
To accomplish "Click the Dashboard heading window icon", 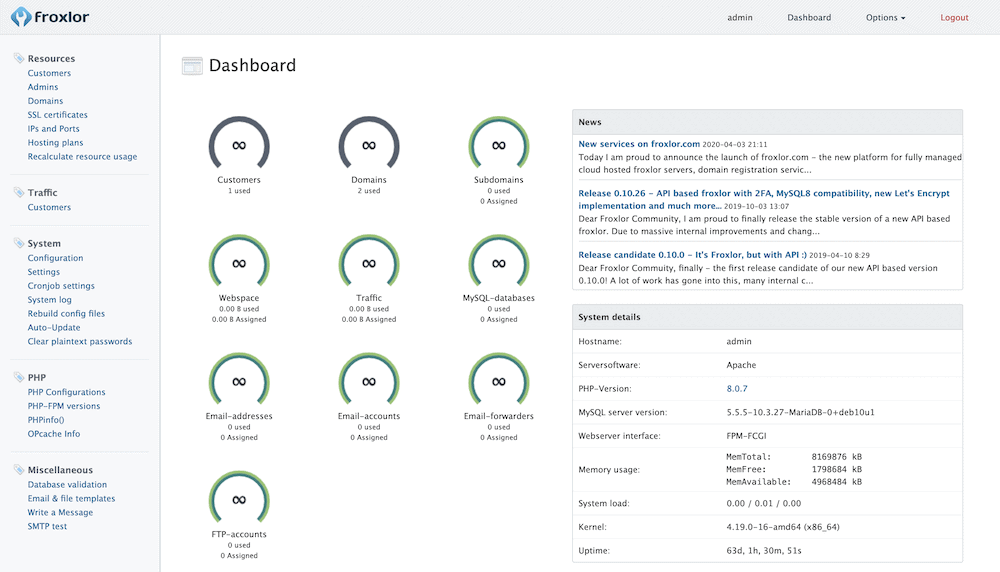I will click(x=192, y=66).
